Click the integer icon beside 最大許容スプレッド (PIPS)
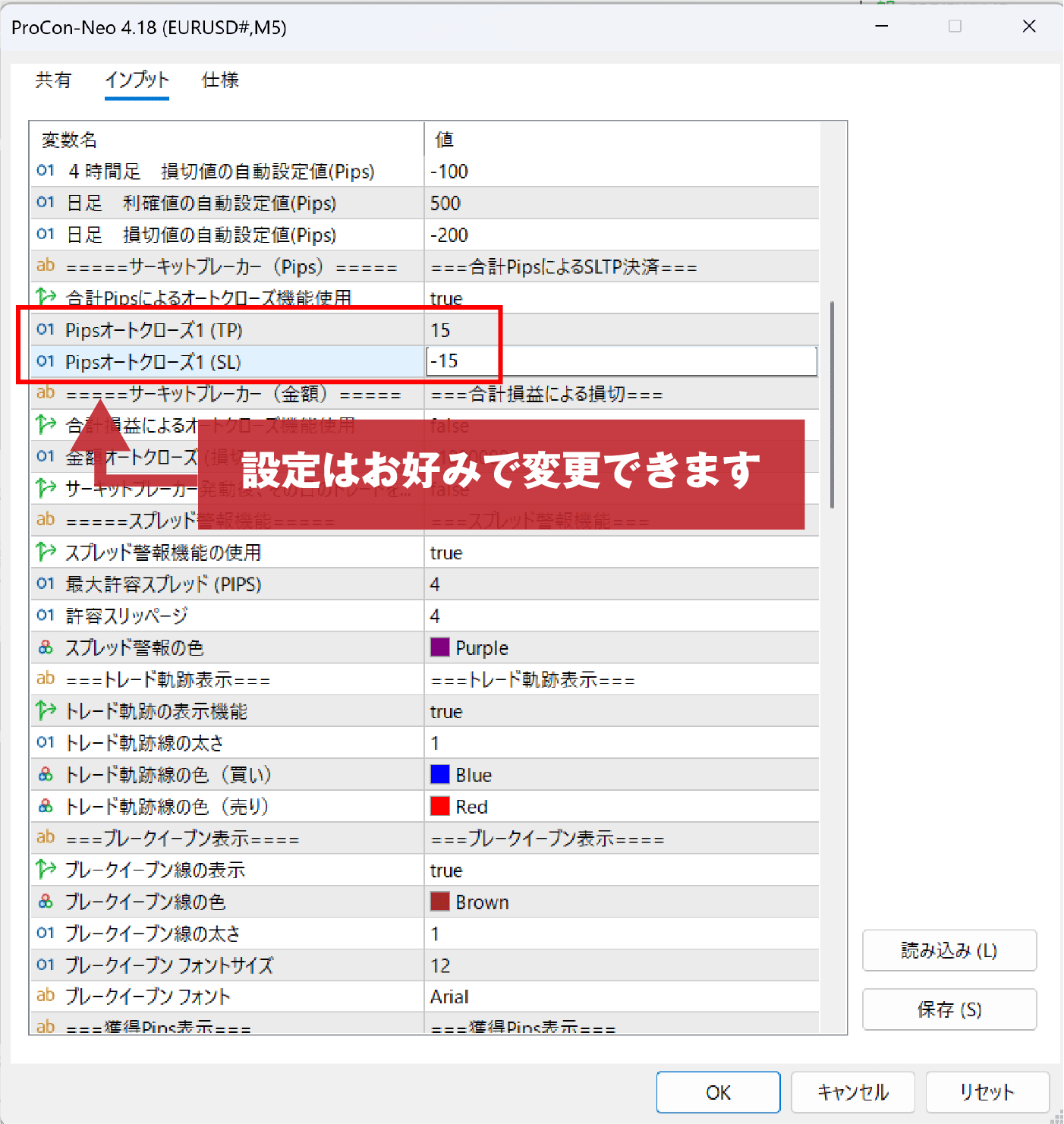The height and width of the screenshot is (1124, 1064). click(46, 584)
